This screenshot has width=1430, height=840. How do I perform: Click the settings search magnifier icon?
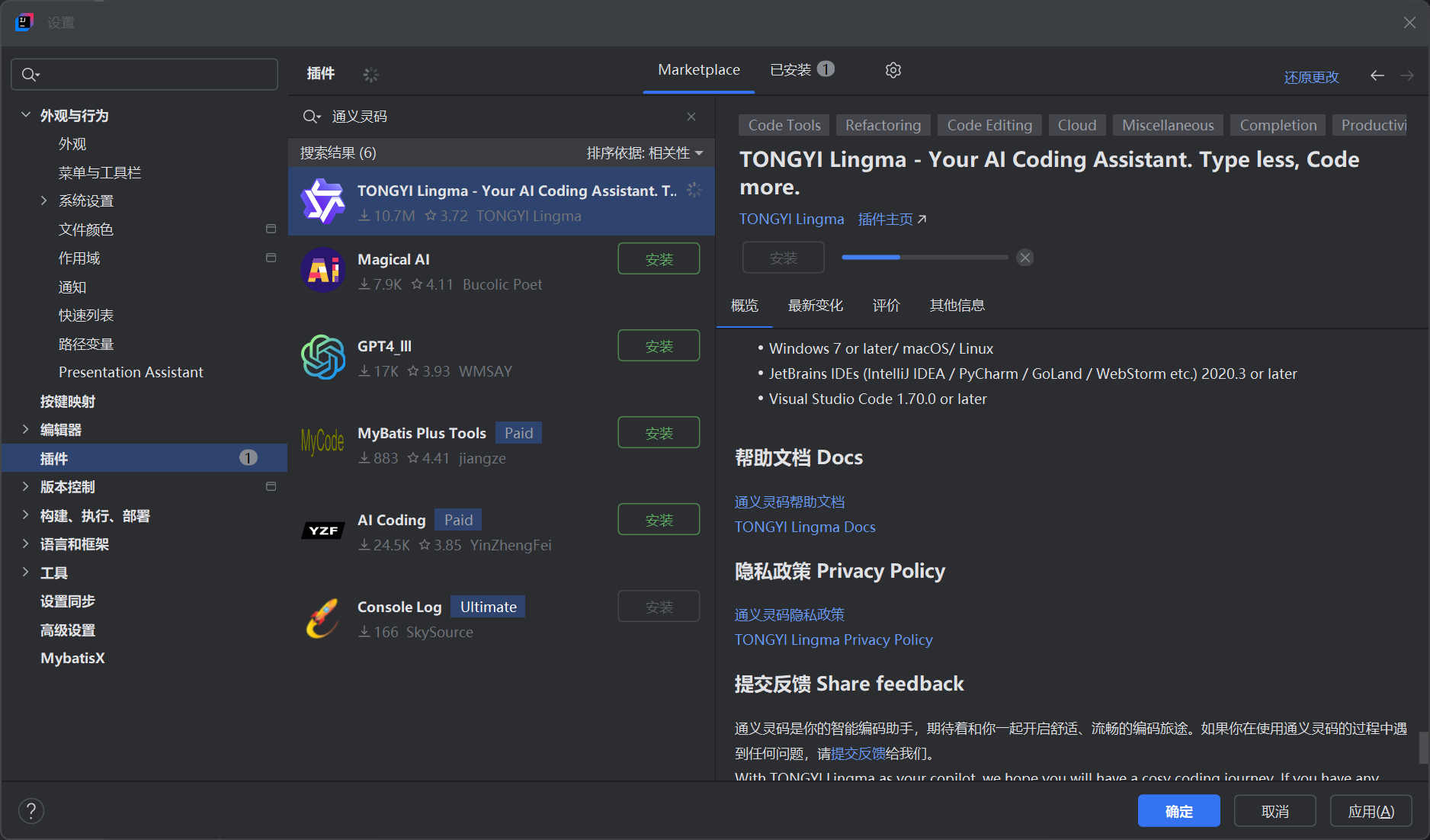pyautogui.click(x=30, y=75)
